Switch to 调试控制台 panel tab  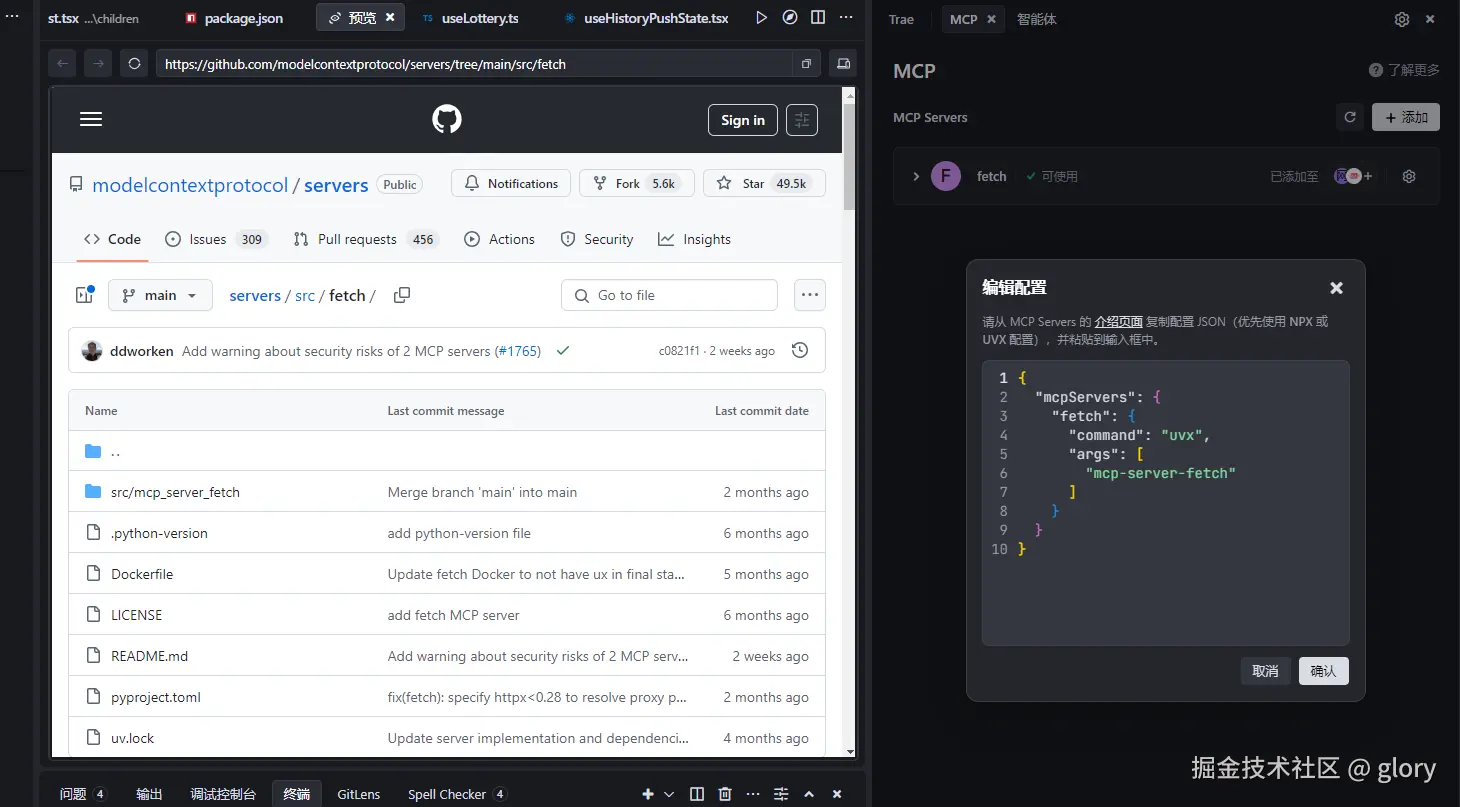point(223,794)
